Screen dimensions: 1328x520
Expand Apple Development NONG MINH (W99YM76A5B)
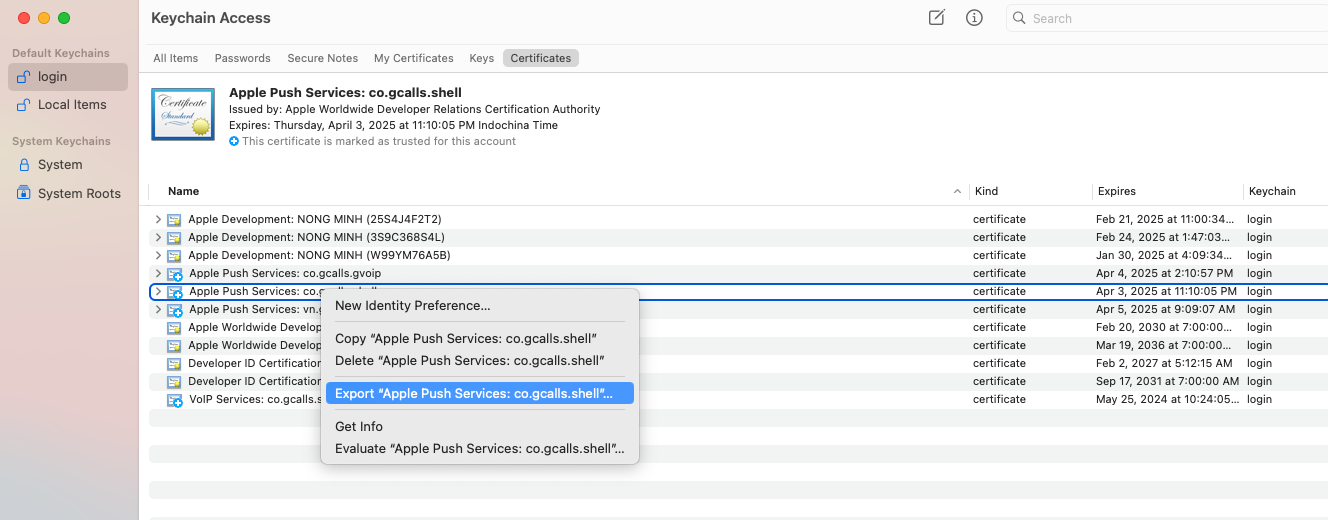point(158,255)
